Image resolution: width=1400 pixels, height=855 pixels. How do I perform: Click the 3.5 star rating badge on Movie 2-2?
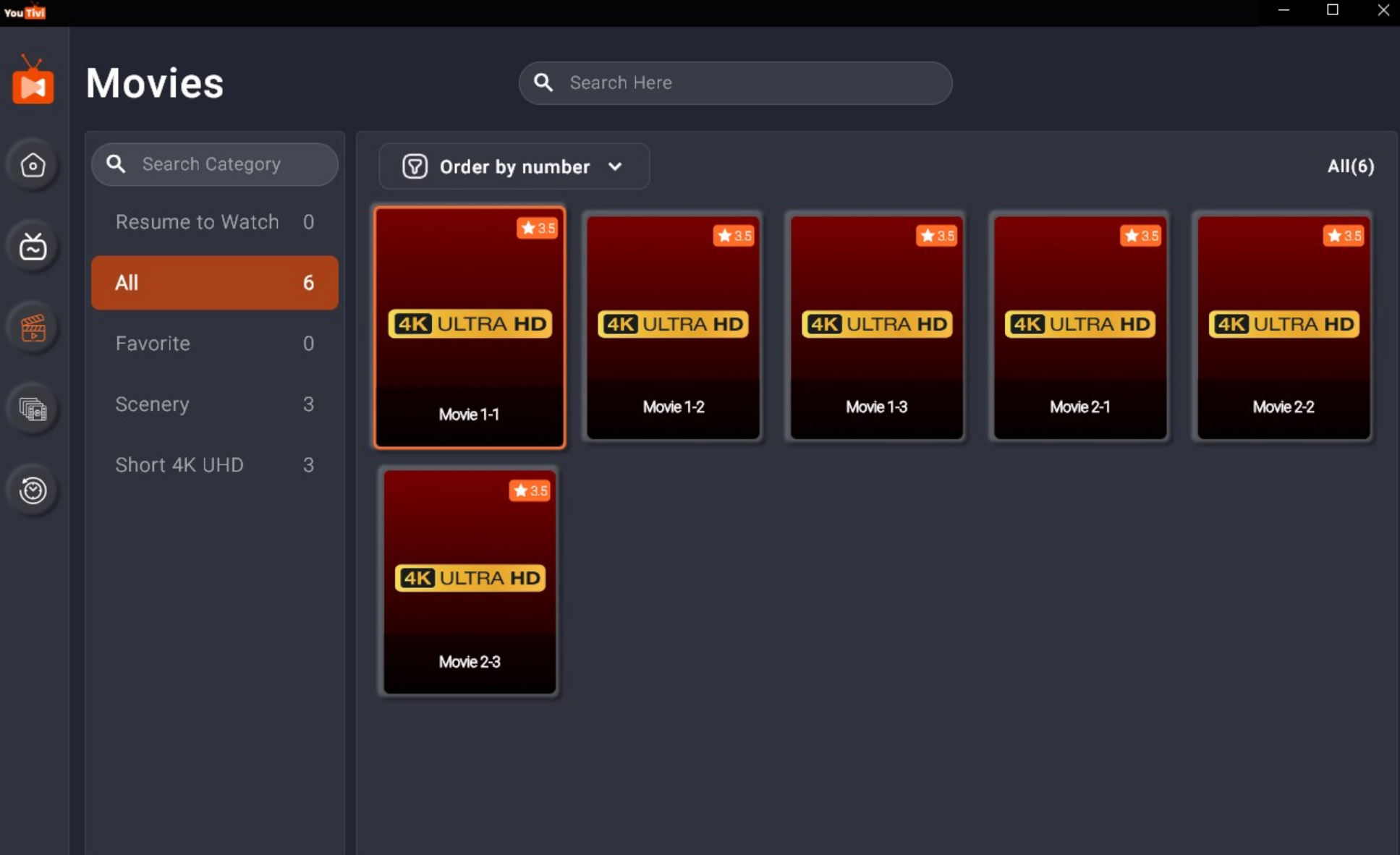1344,236
